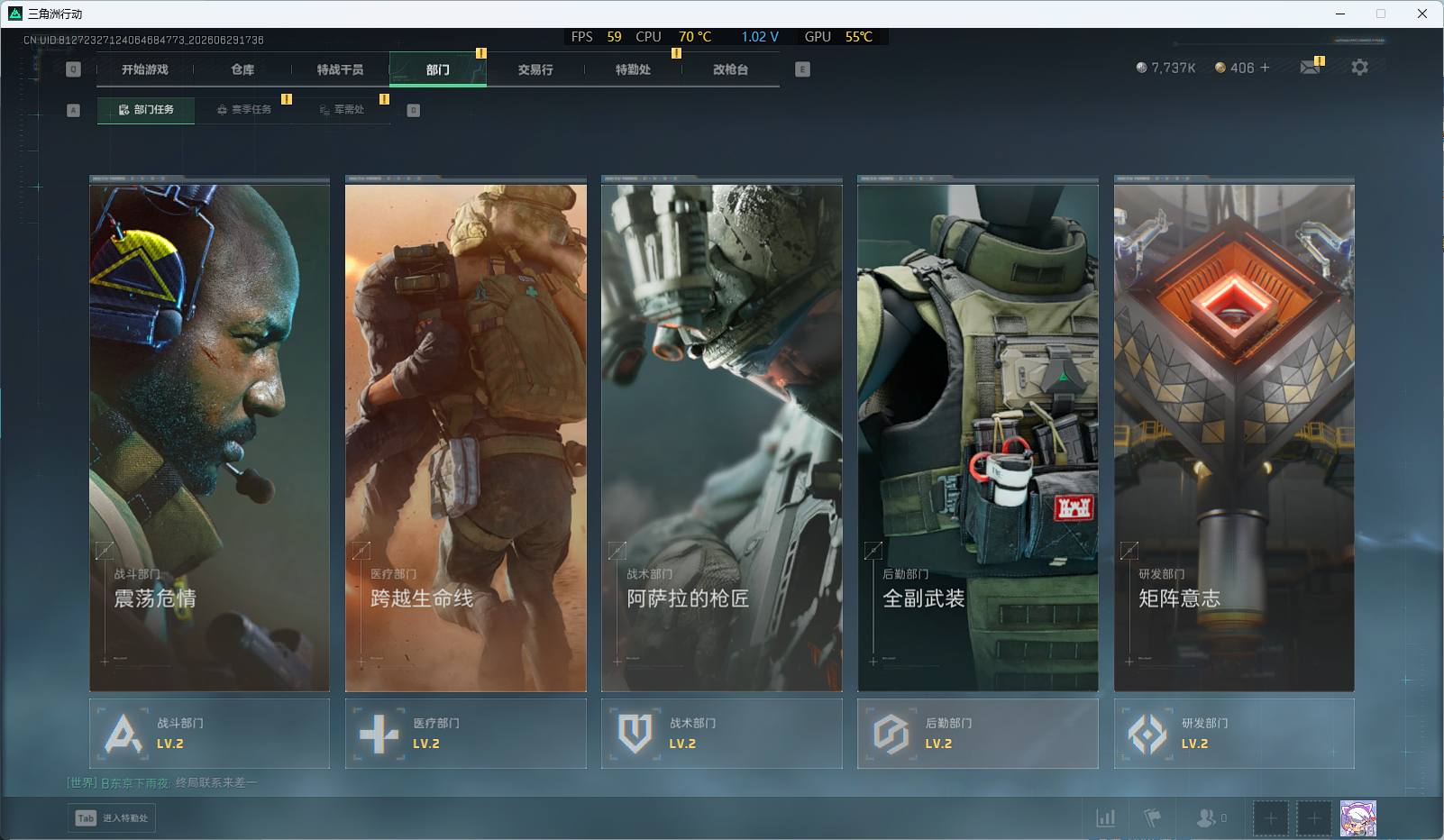Switch to the 仓库 tab

click(x=242, y=69)
